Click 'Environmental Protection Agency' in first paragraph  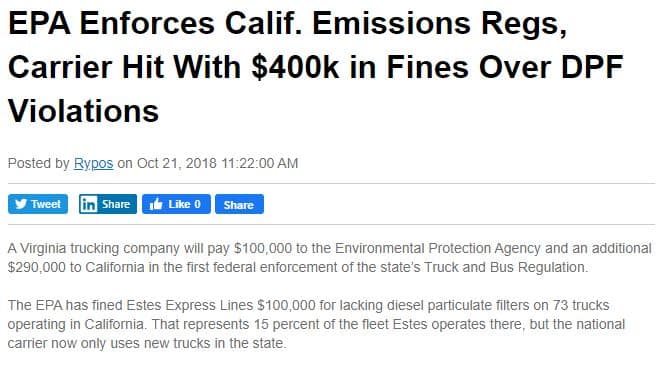437,248
